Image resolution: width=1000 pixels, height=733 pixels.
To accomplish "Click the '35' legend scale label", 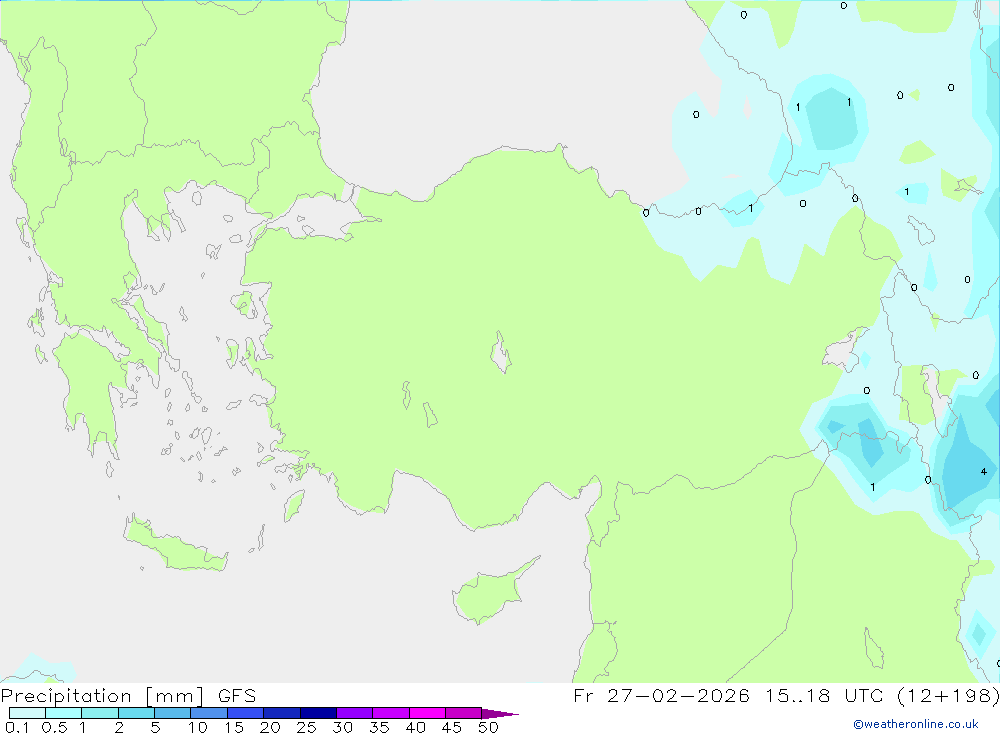I will coord(379,727).
